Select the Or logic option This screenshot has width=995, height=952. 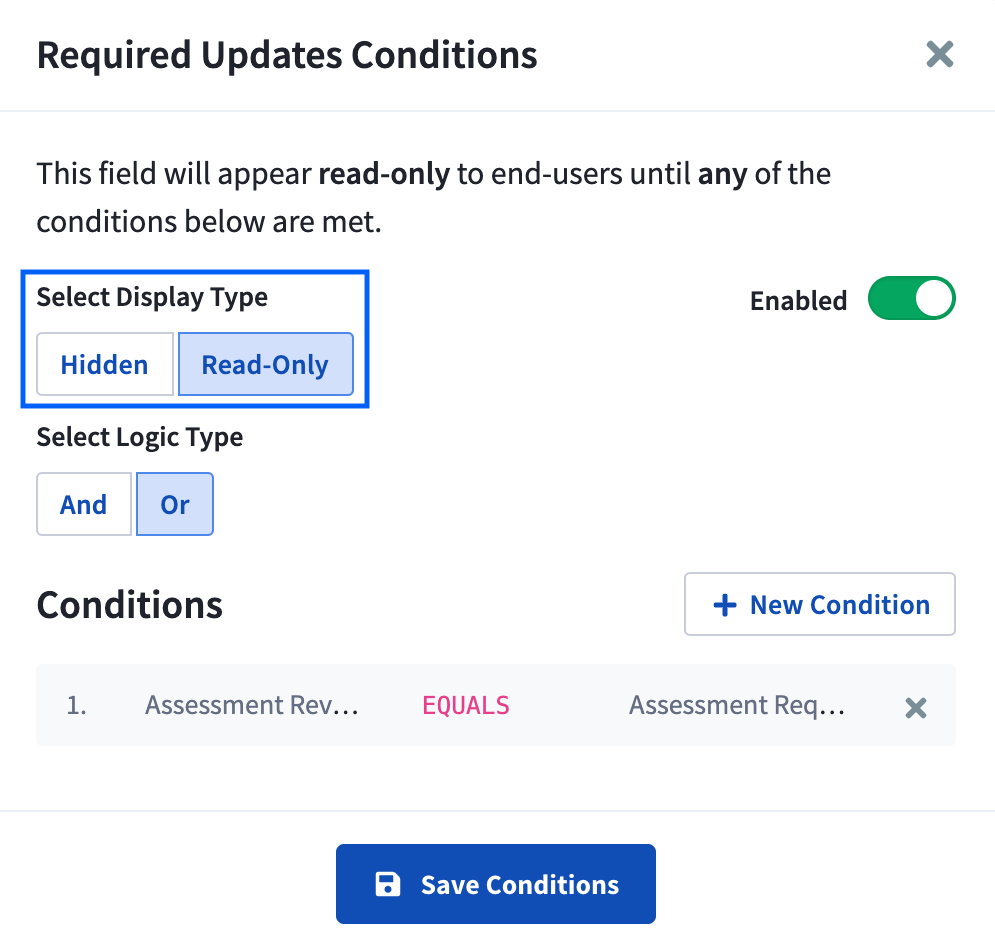(174, 504)
